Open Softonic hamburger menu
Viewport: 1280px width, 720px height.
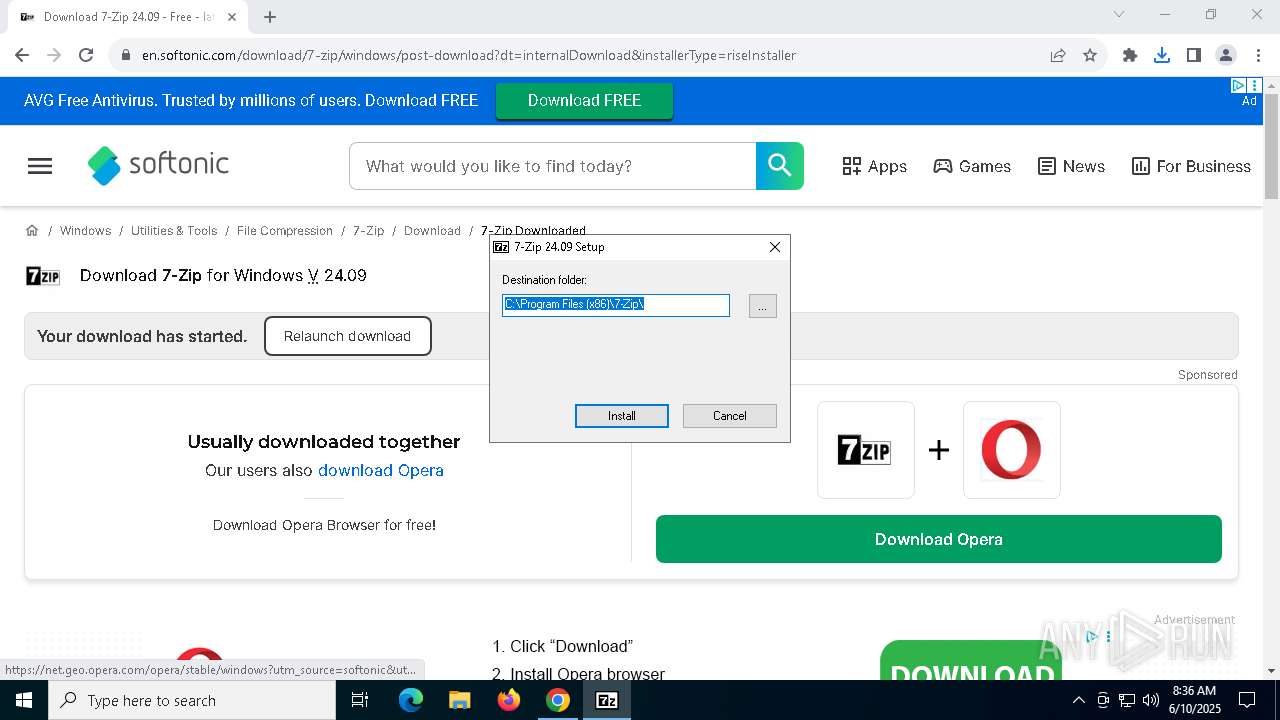pos(40,166)
